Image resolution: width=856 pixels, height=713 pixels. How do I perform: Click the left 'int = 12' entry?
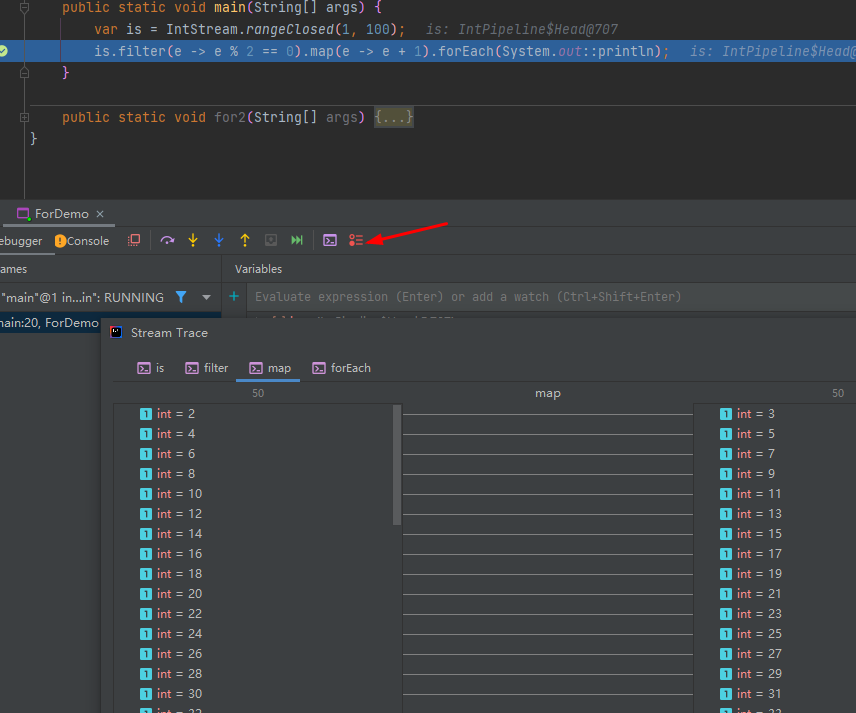(171, 514)
